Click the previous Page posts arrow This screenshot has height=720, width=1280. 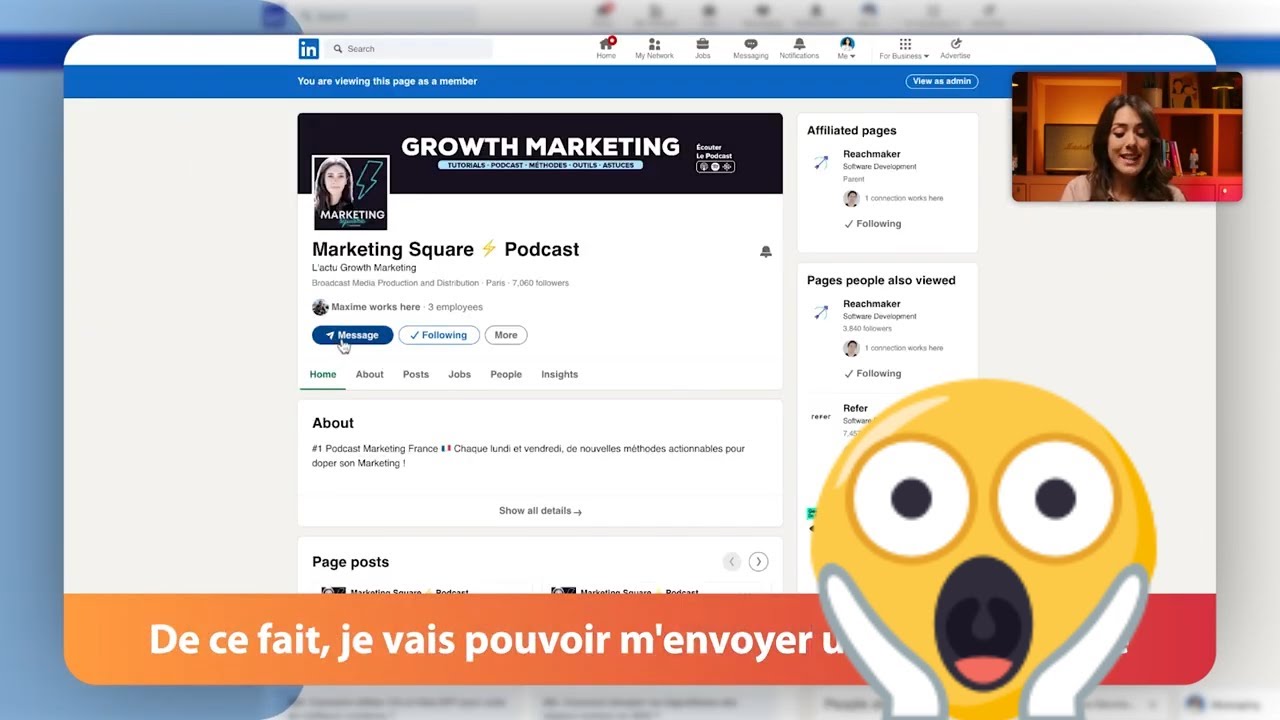click(x=732, y=562)
